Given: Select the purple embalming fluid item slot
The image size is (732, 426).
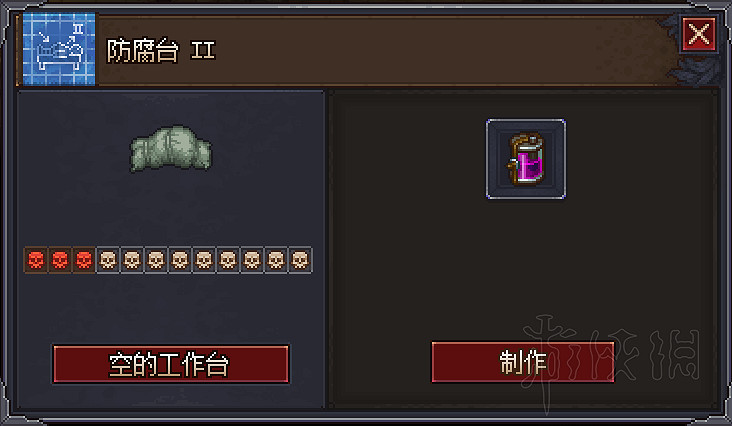Looking at the screenshot, I should 526,159.
